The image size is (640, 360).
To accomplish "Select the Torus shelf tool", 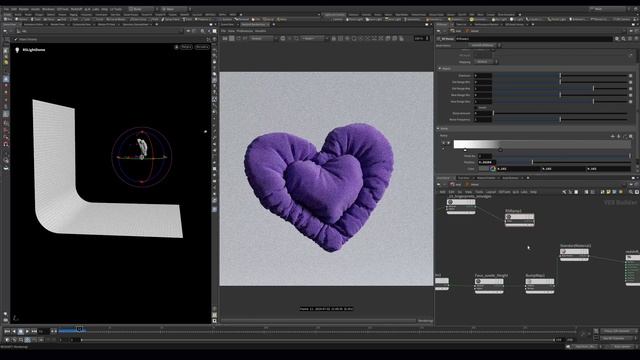I will click(x=48, y=19).
